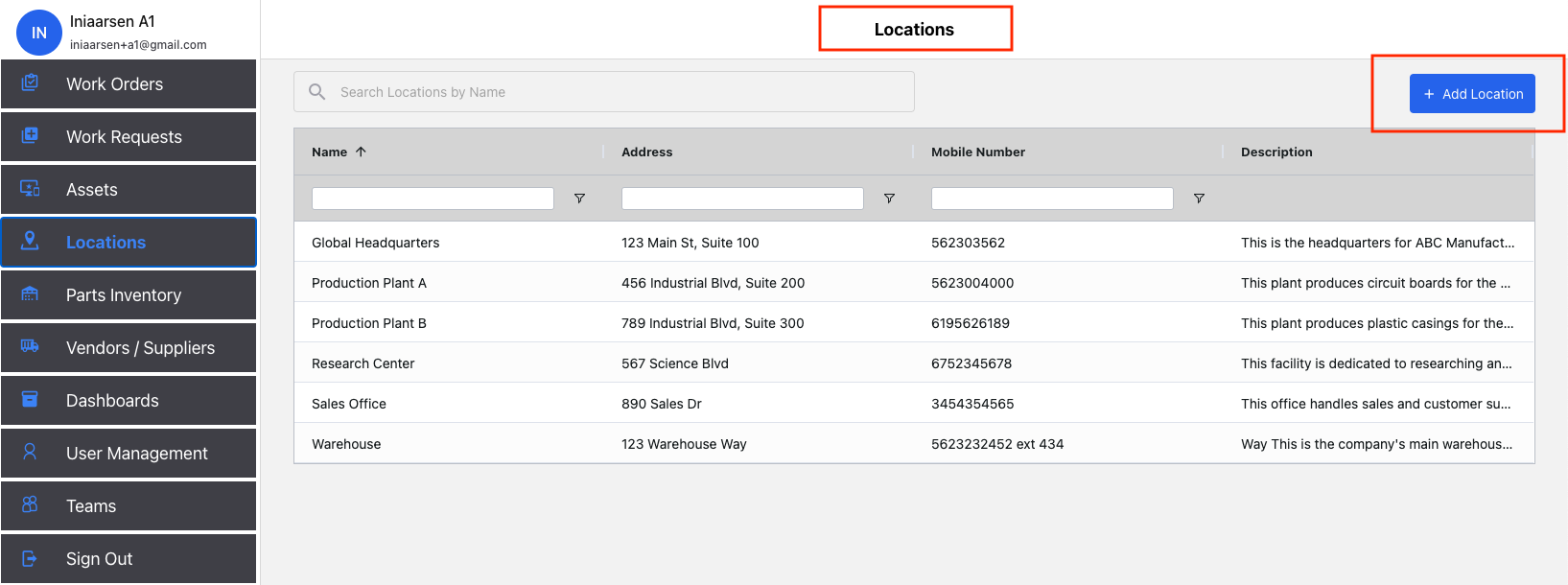Click the search magnifier icon
1568x585 pixels.
pyautogui.click(x=316, y=92)
